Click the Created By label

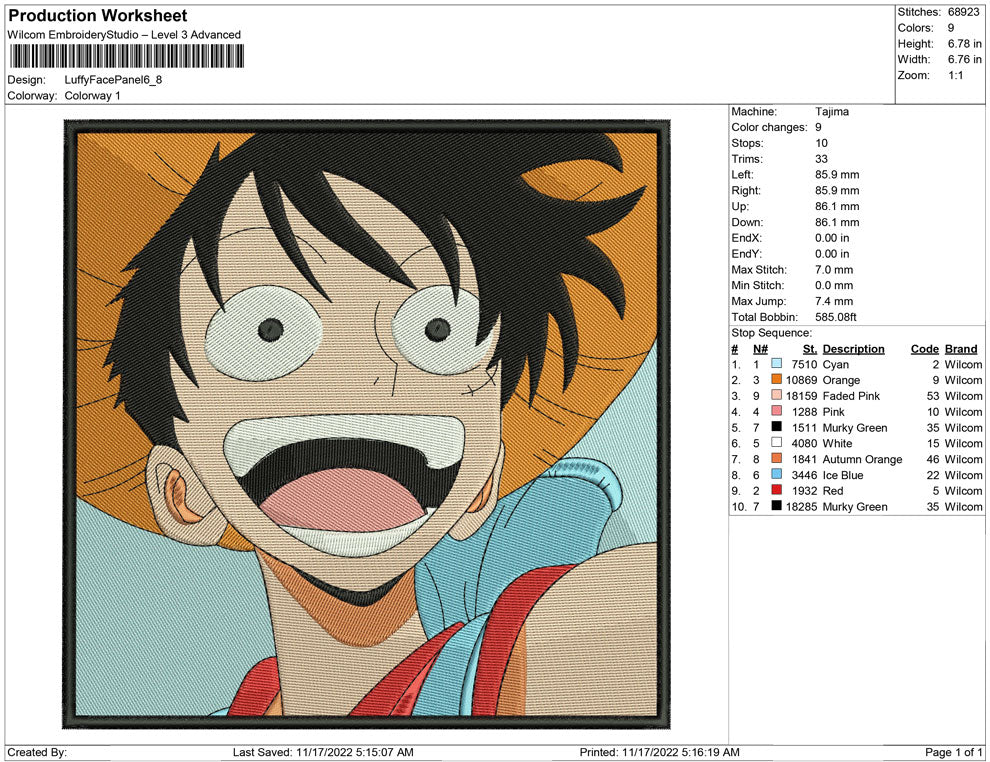point(37,752)
